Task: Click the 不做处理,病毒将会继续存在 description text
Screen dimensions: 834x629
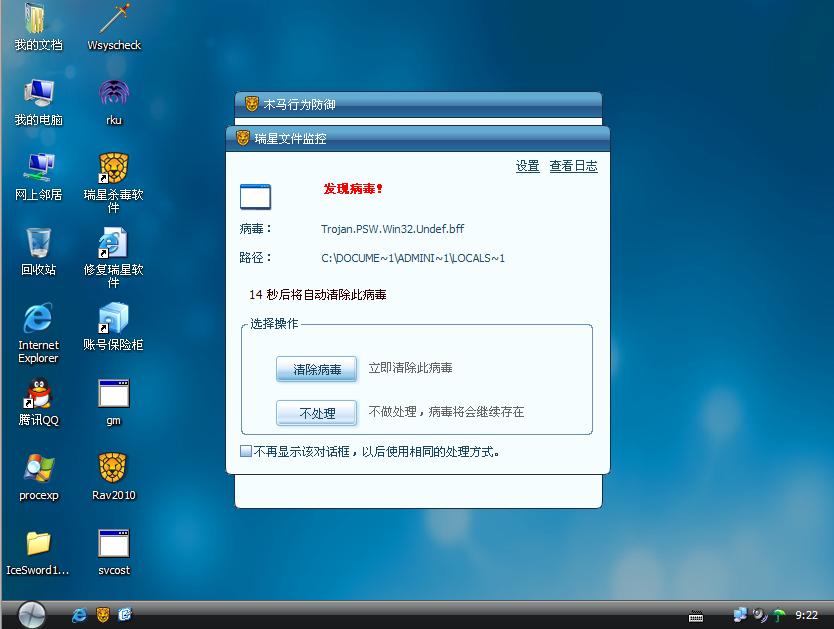Action: tap(446, 412)
